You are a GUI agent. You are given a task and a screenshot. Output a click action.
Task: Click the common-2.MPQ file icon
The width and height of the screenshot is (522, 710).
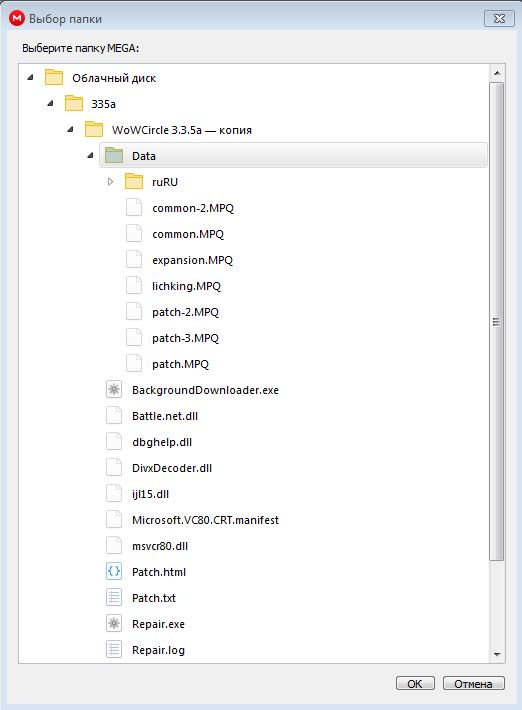pos(134,207)
